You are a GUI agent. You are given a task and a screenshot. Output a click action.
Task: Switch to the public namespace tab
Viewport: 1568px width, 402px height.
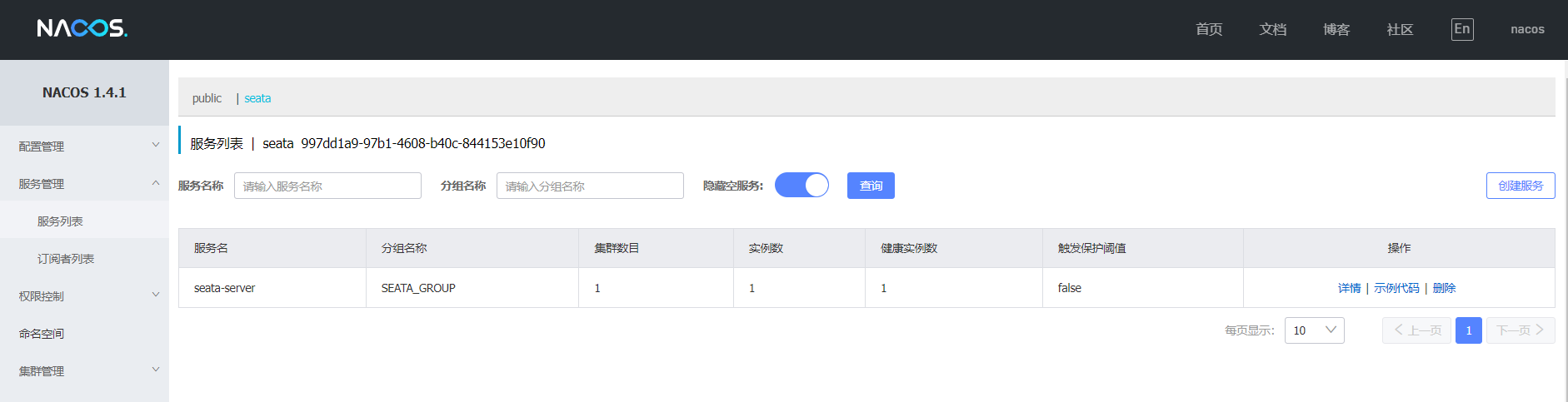click(207, 98)
